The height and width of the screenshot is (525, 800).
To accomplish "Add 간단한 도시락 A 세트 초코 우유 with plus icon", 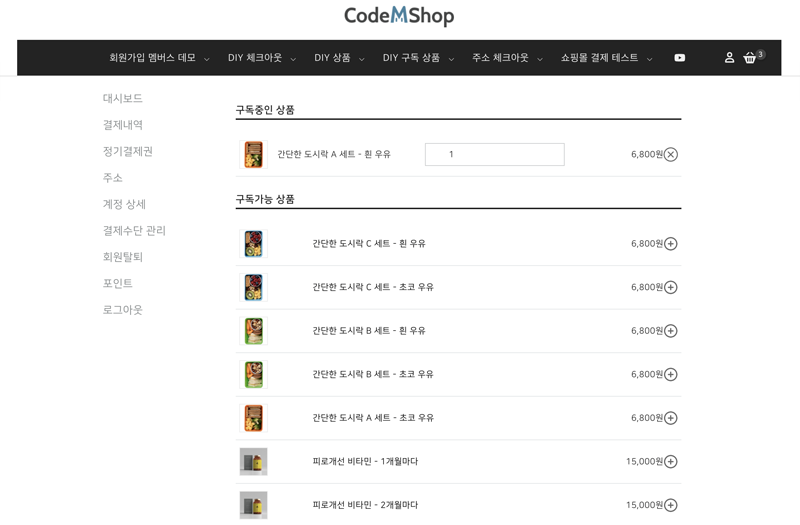I will (x=671, y=418).
